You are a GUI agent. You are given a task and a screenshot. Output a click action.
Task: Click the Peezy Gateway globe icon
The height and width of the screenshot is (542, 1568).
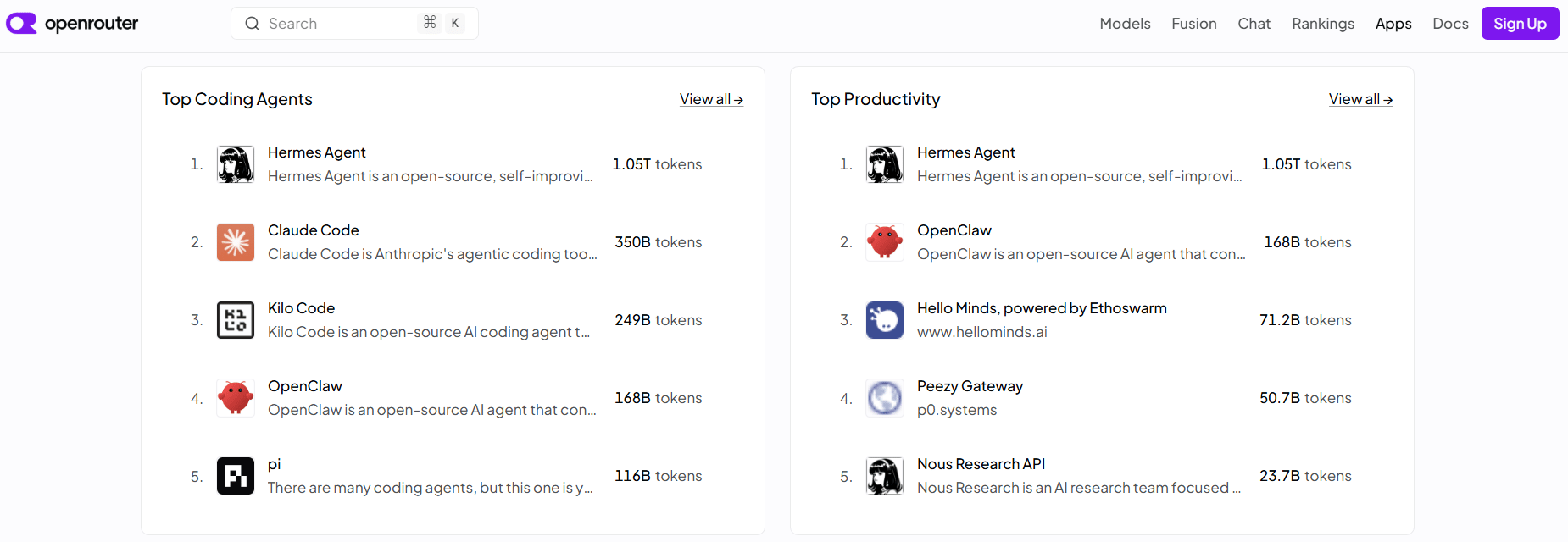point(885,398)
